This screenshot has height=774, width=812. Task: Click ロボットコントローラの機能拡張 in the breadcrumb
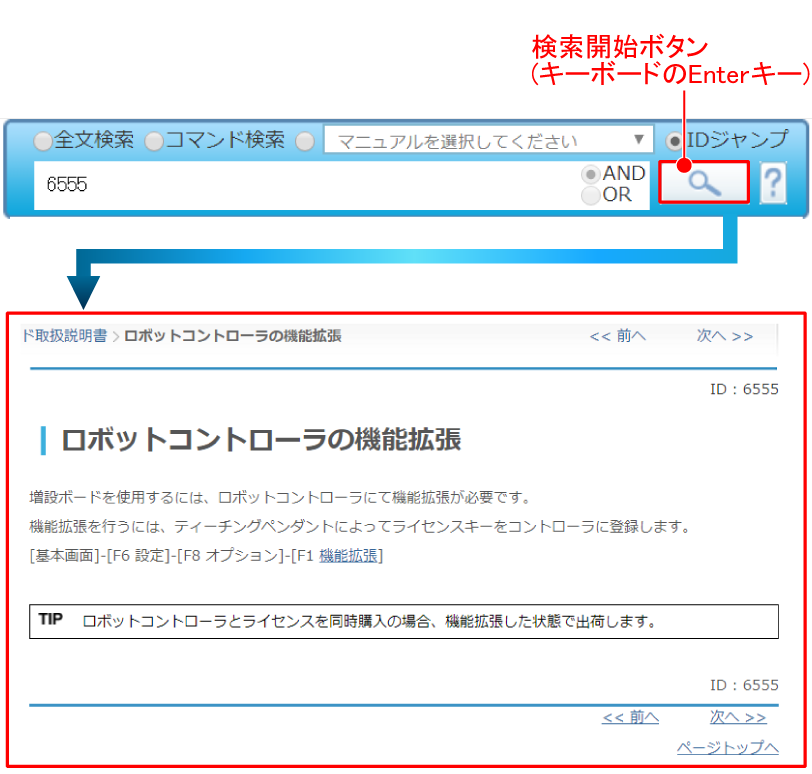[x=233, y=336]
